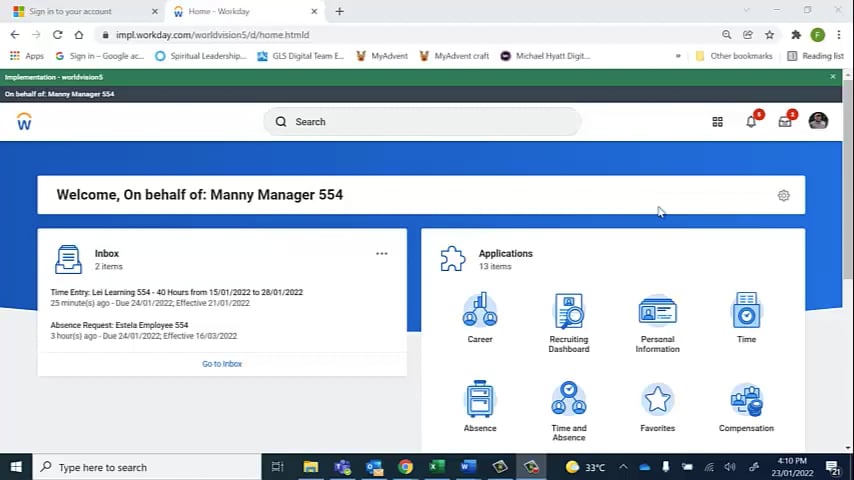Open the user profile avatar menu

click(818, 121)
